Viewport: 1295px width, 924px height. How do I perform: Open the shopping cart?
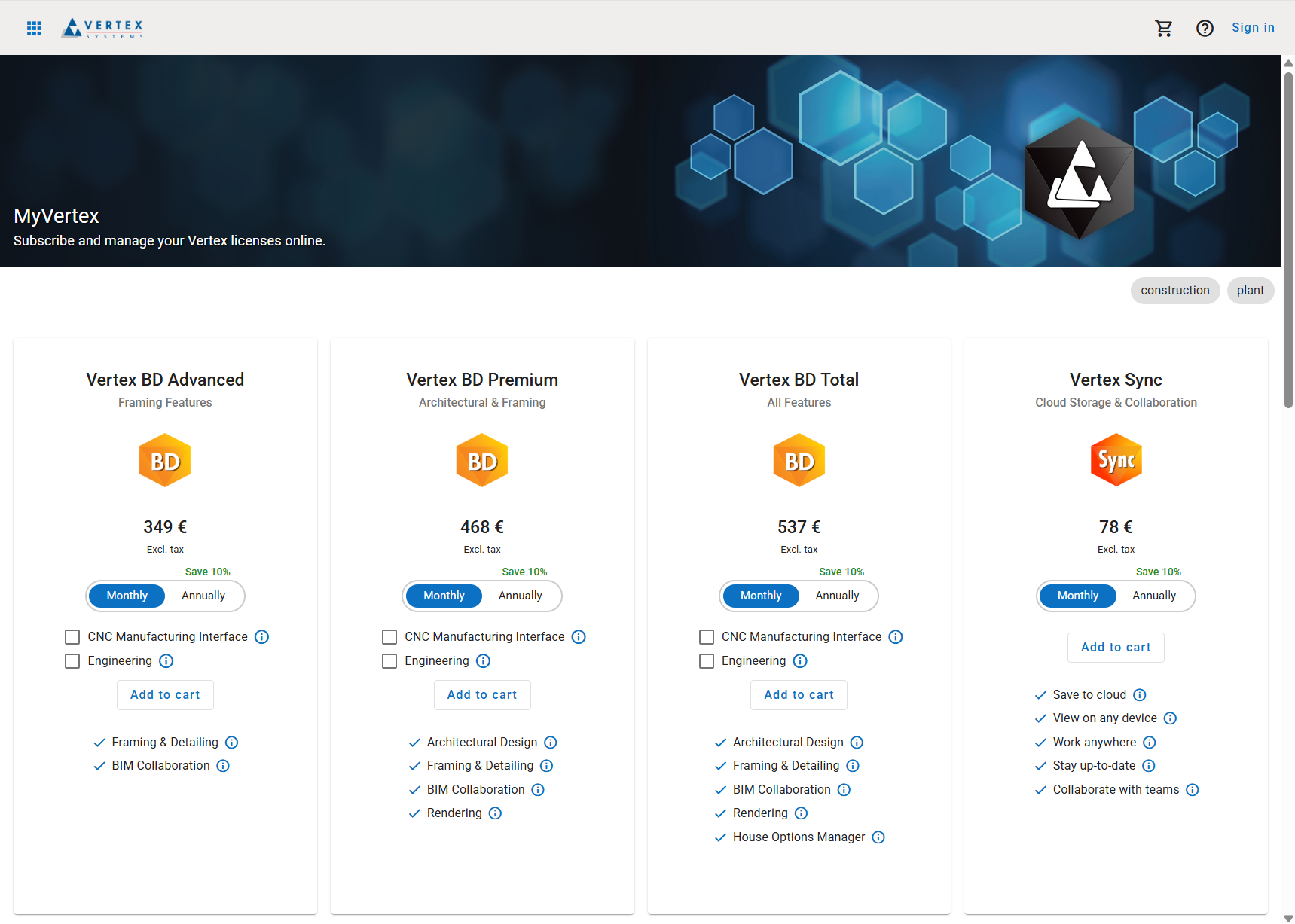coord(1163,28)
